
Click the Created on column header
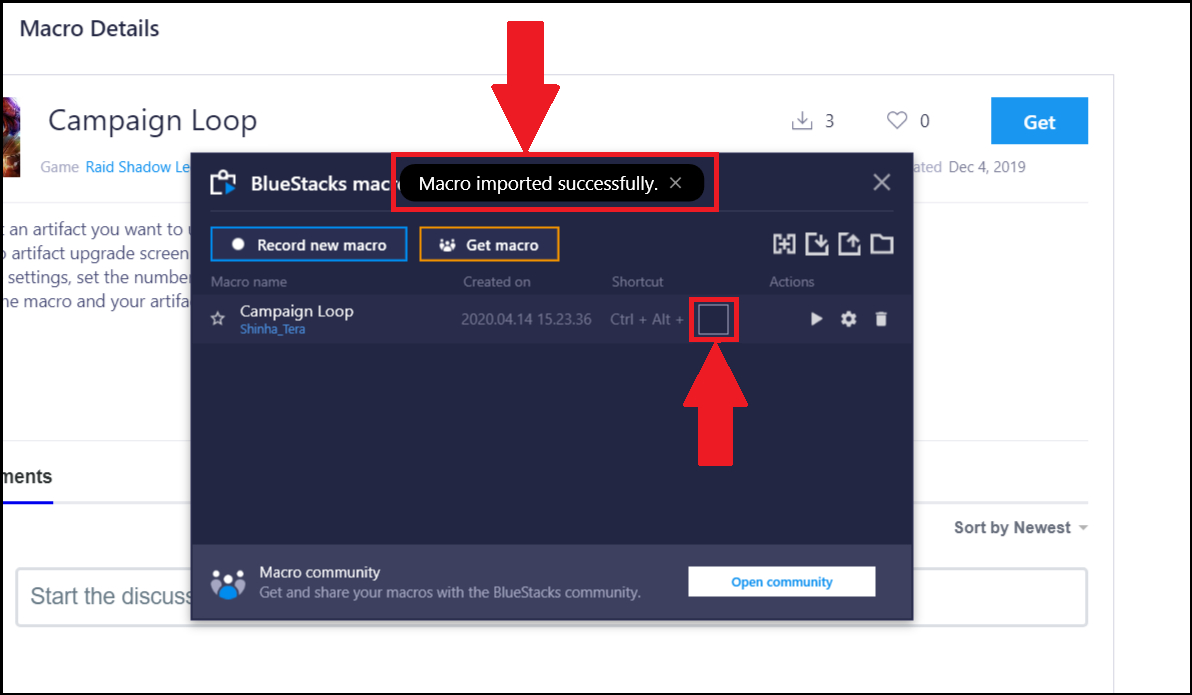click(x=497, y=282)
